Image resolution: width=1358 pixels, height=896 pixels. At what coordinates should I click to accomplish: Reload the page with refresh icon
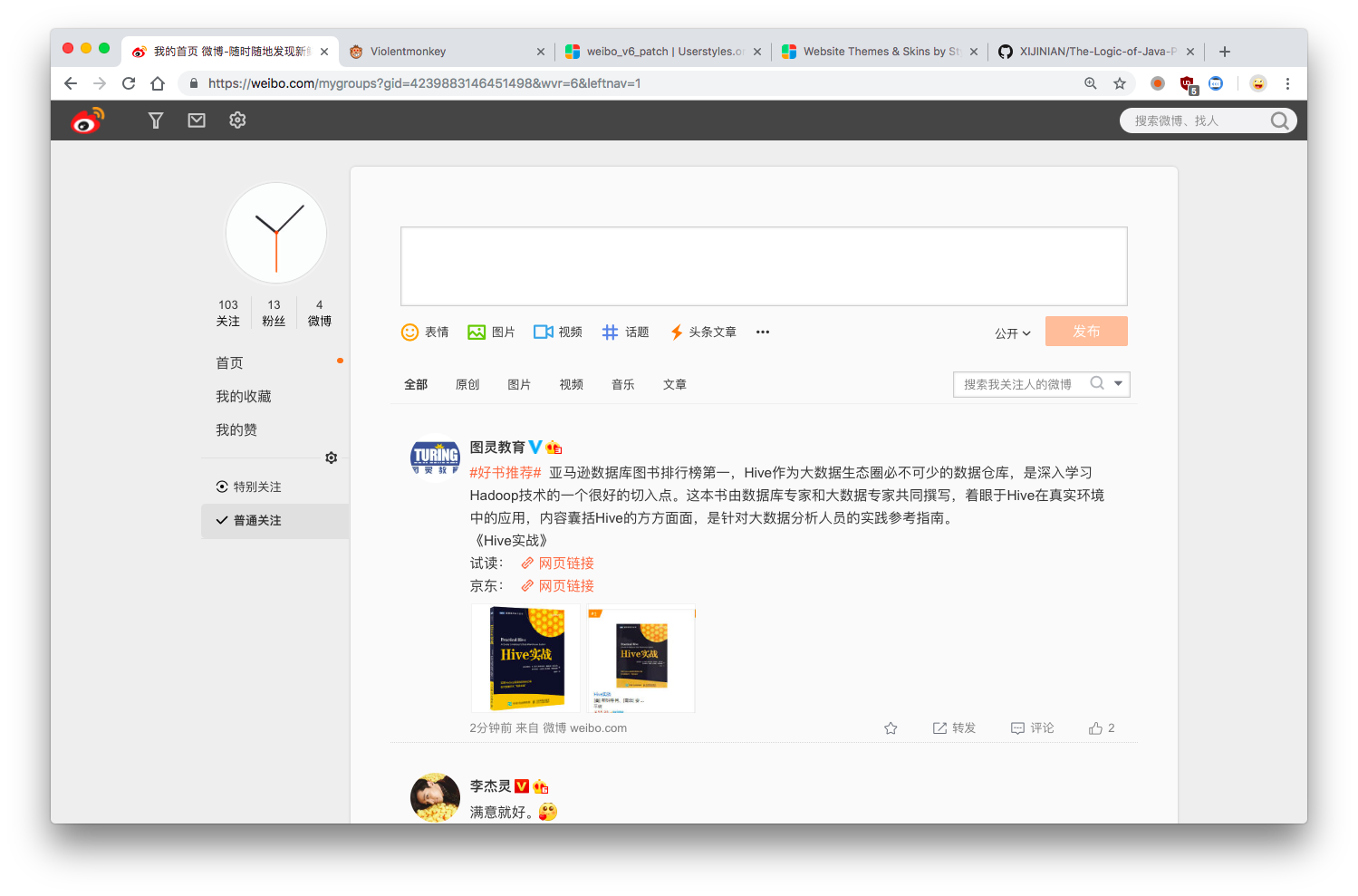click(129, 83)
